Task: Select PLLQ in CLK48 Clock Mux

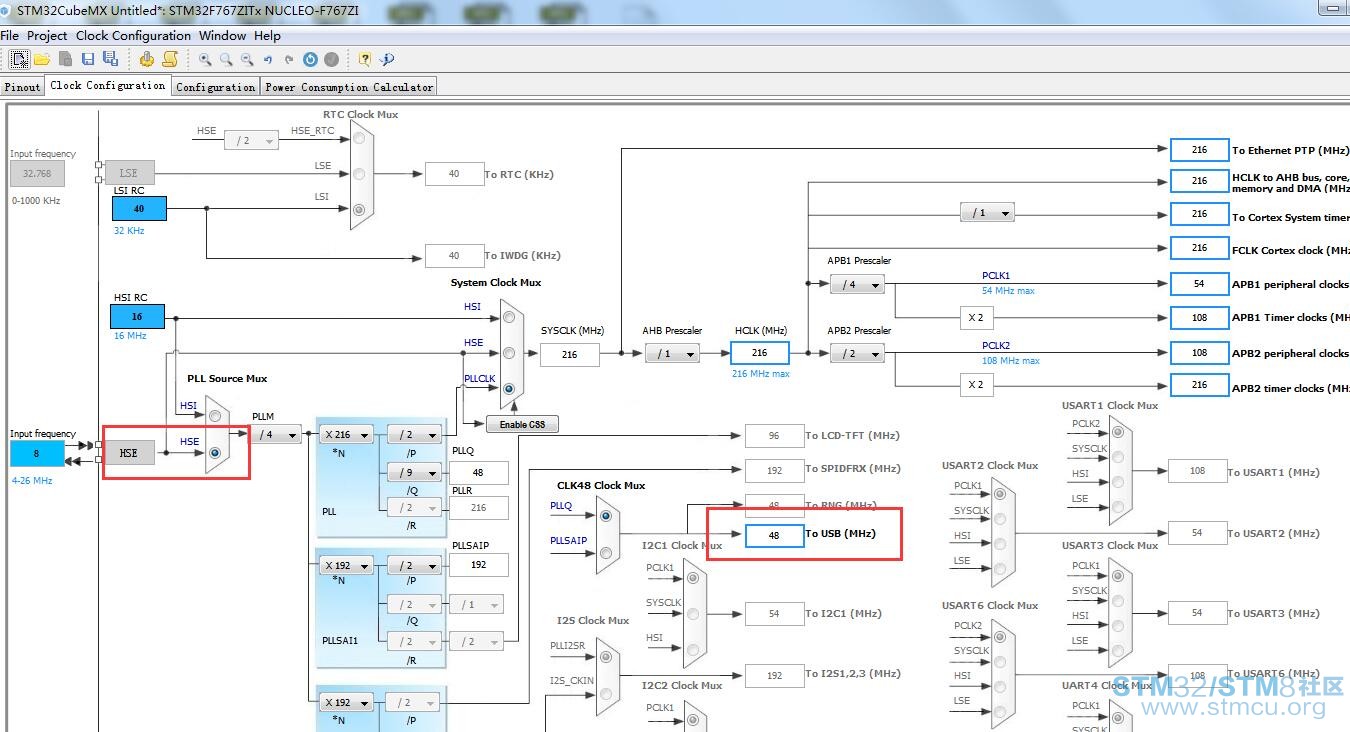Action: [606, 516]
